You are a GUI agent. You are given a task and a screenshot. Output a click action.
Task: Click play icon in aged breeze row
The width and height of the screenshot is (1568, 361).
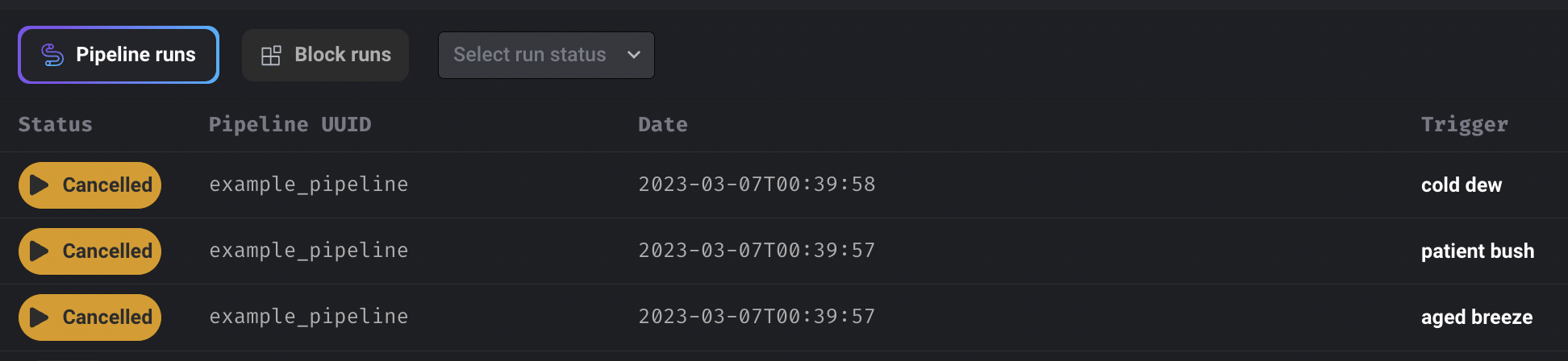tap(39, 317)
